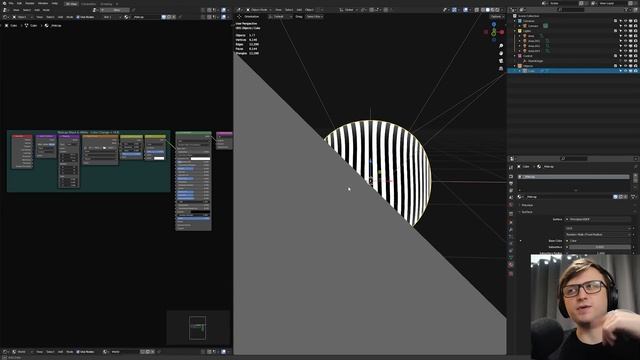Open the Blender logo menu
This screenshot has width=640, height=360.
pyautogui.click(x=4, y=3)
